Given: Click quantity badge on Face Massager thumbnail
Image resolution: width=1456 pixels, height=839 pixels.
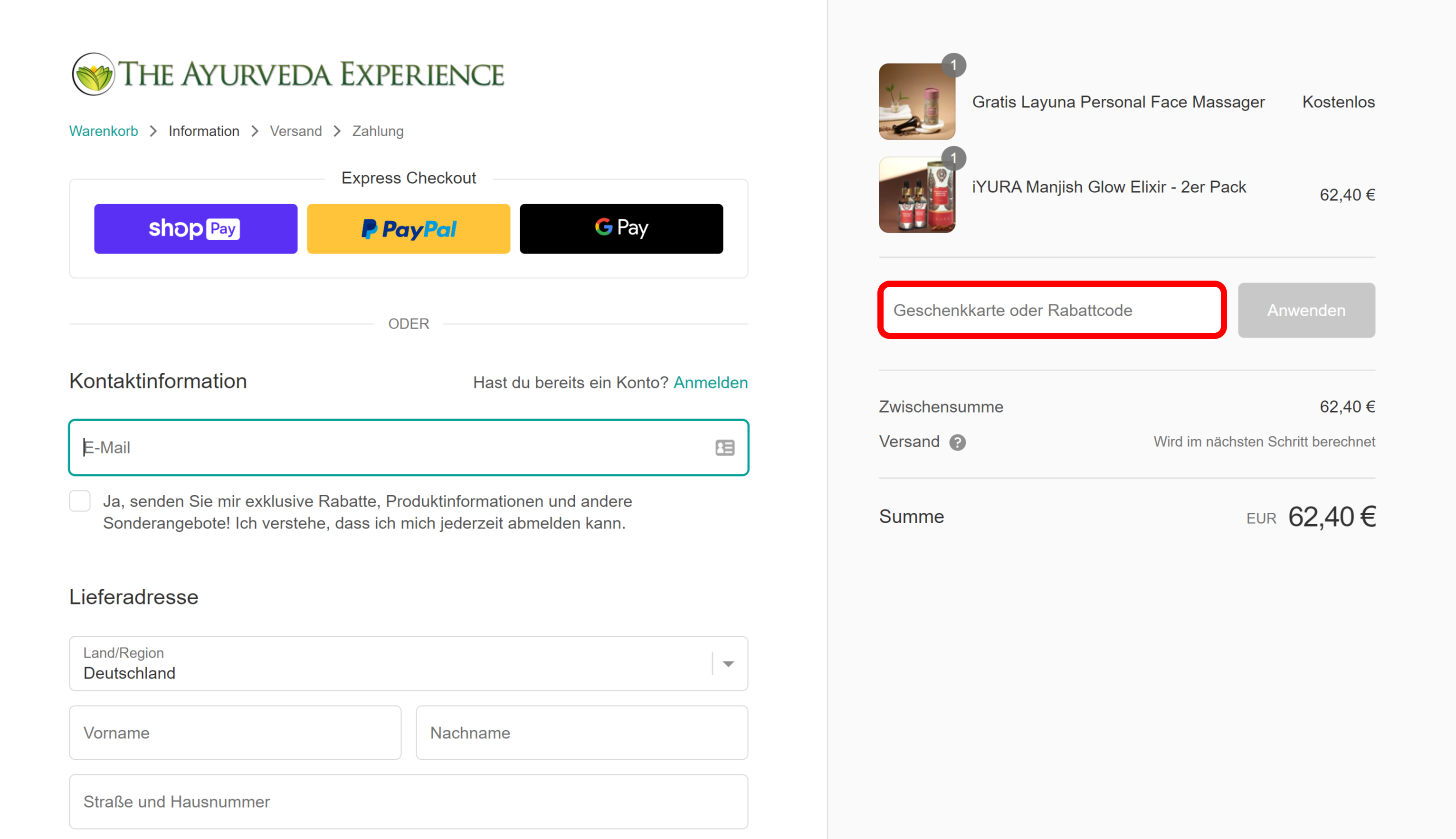Looking at the screenshot, I should [953, 65].
